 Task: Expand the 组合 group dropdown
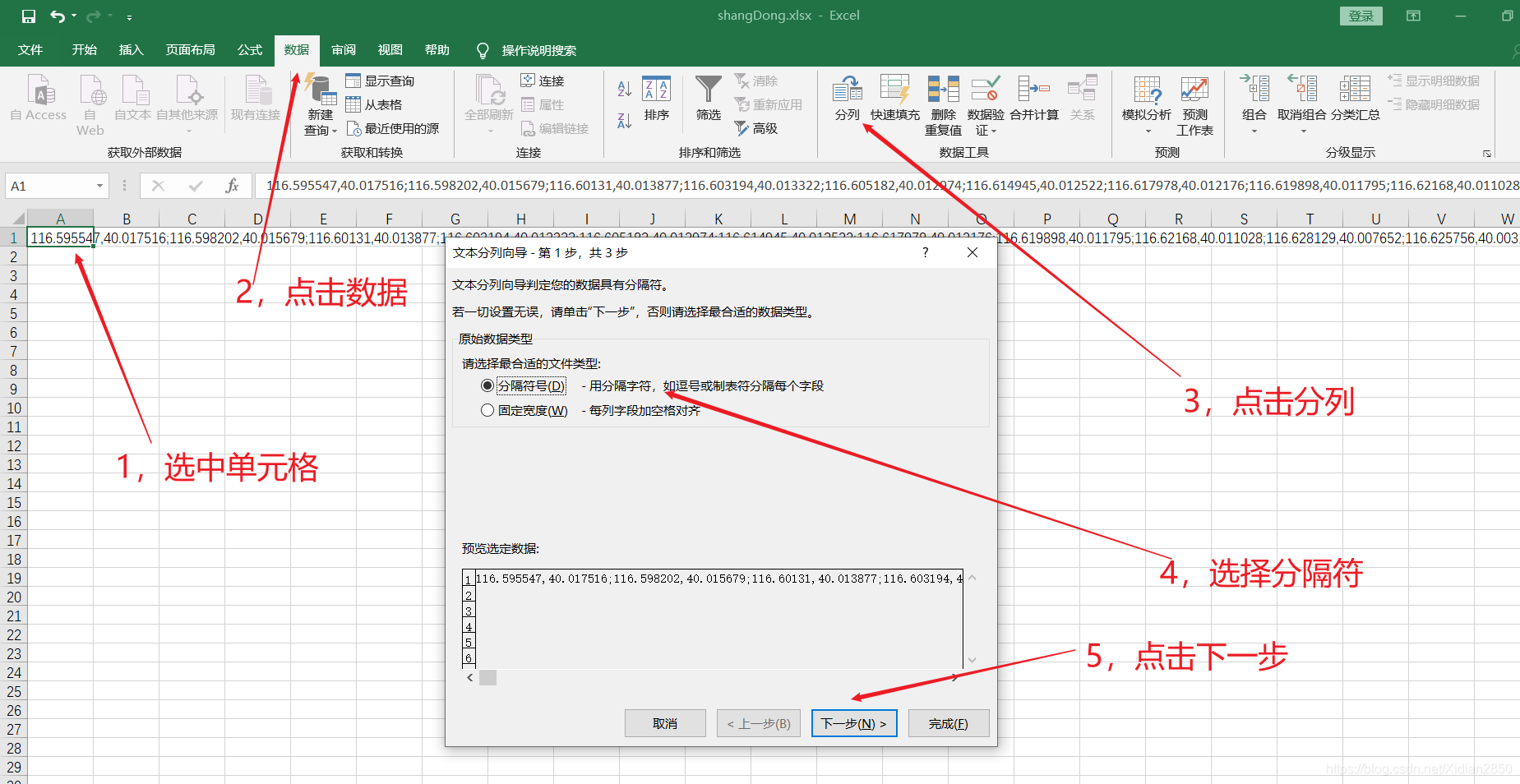pyautogui.click(x=1254, y=131)
